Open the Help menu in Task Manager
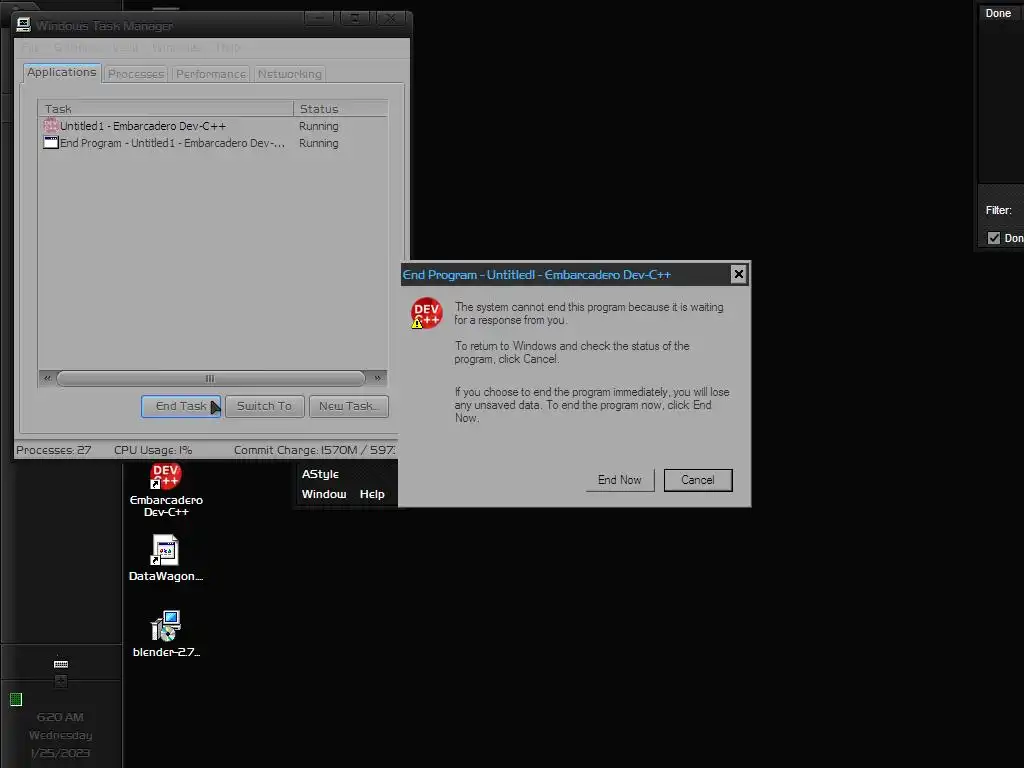The width and height of the screenshot is (1024, 768). coord(228,48)
